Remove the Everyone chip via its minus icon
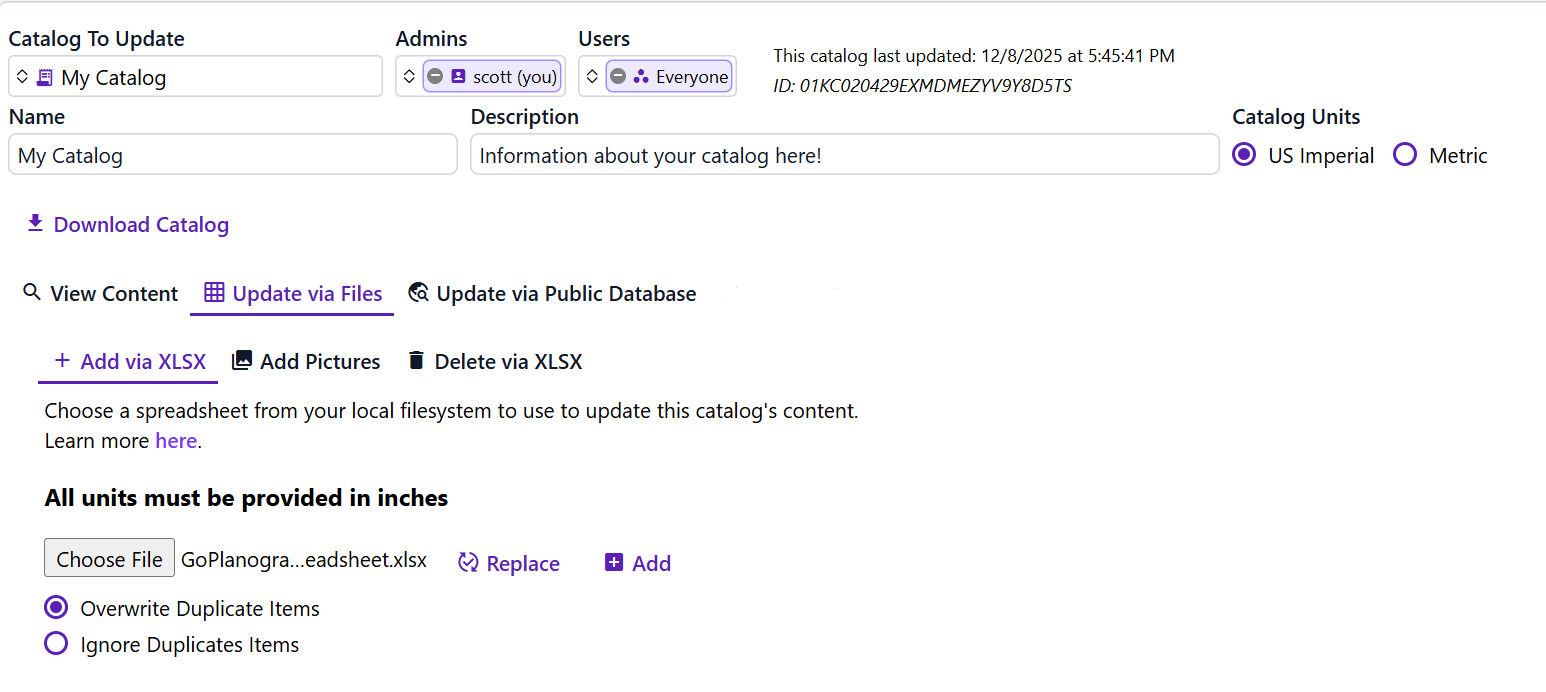The image size is (1546, 692). coord(618,77)
